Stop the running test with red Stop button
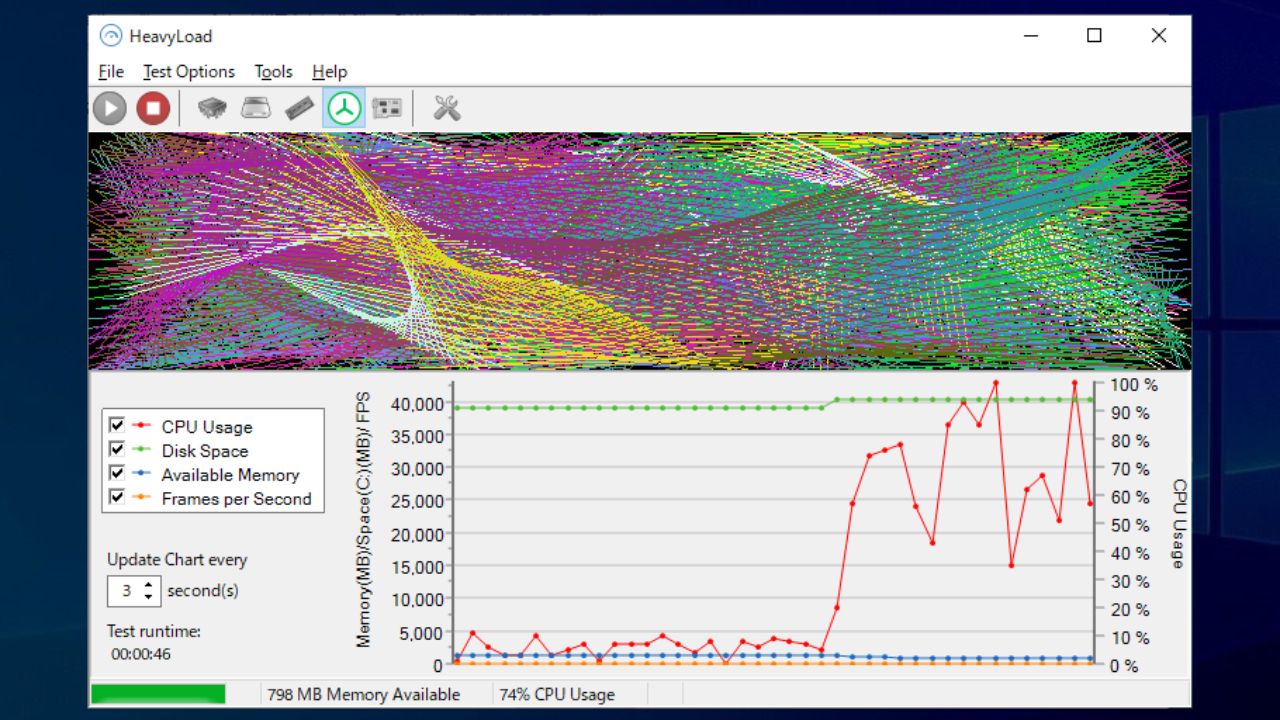 coord(153,108)
